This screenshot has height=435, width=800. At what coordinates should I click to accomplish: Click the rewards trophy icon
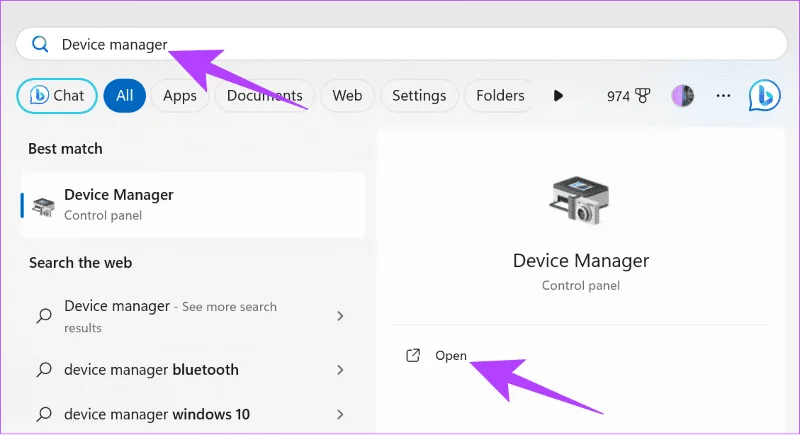click(x=642, y=95)
